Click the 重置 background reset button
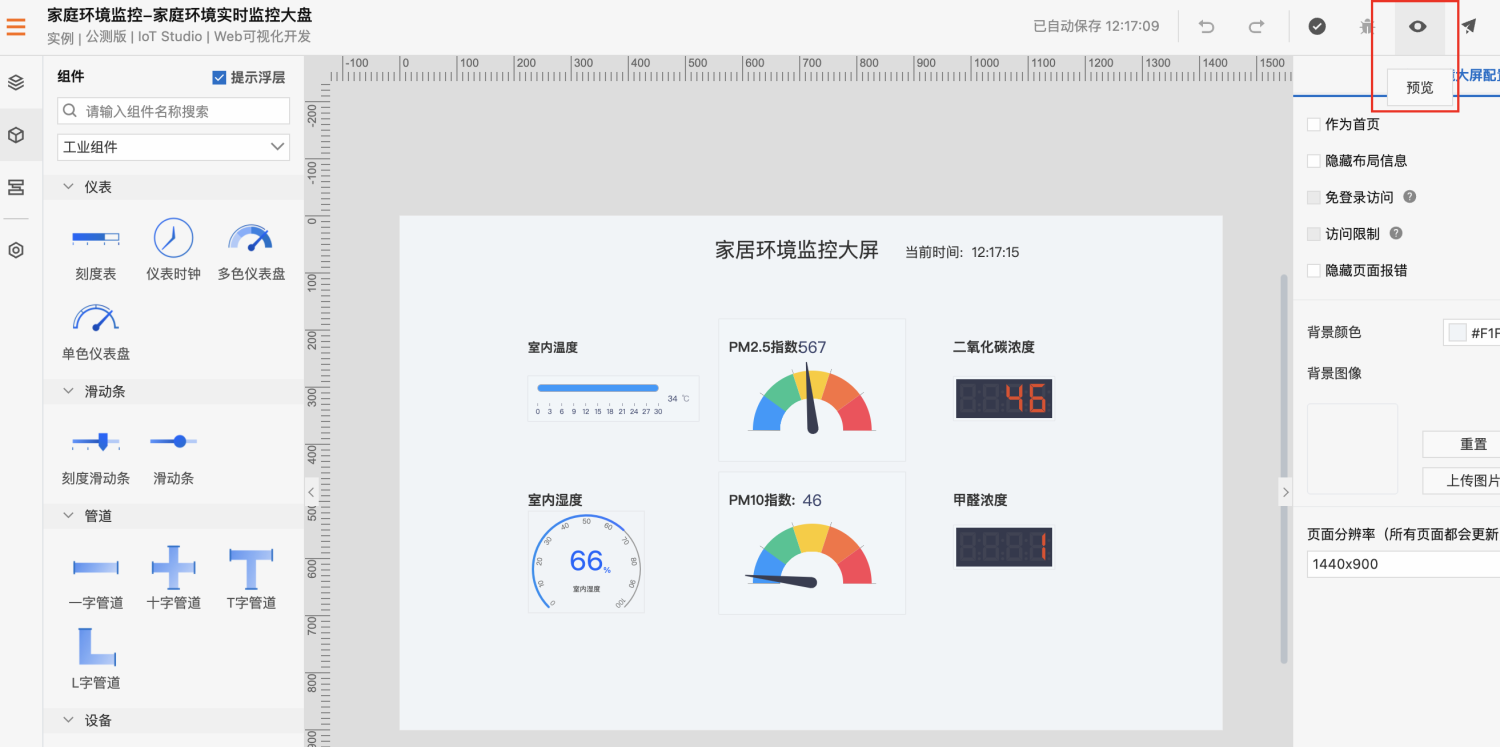The image size is (1500, 747). (x=1462, y=444)
